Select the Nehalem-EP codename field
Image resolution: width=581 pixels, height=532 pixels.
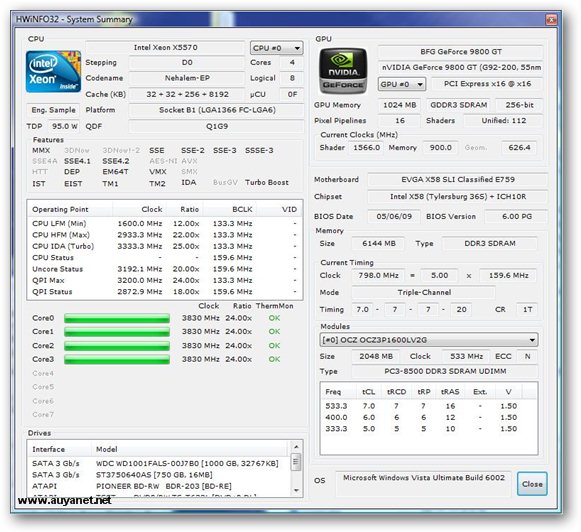coord(187,78)
